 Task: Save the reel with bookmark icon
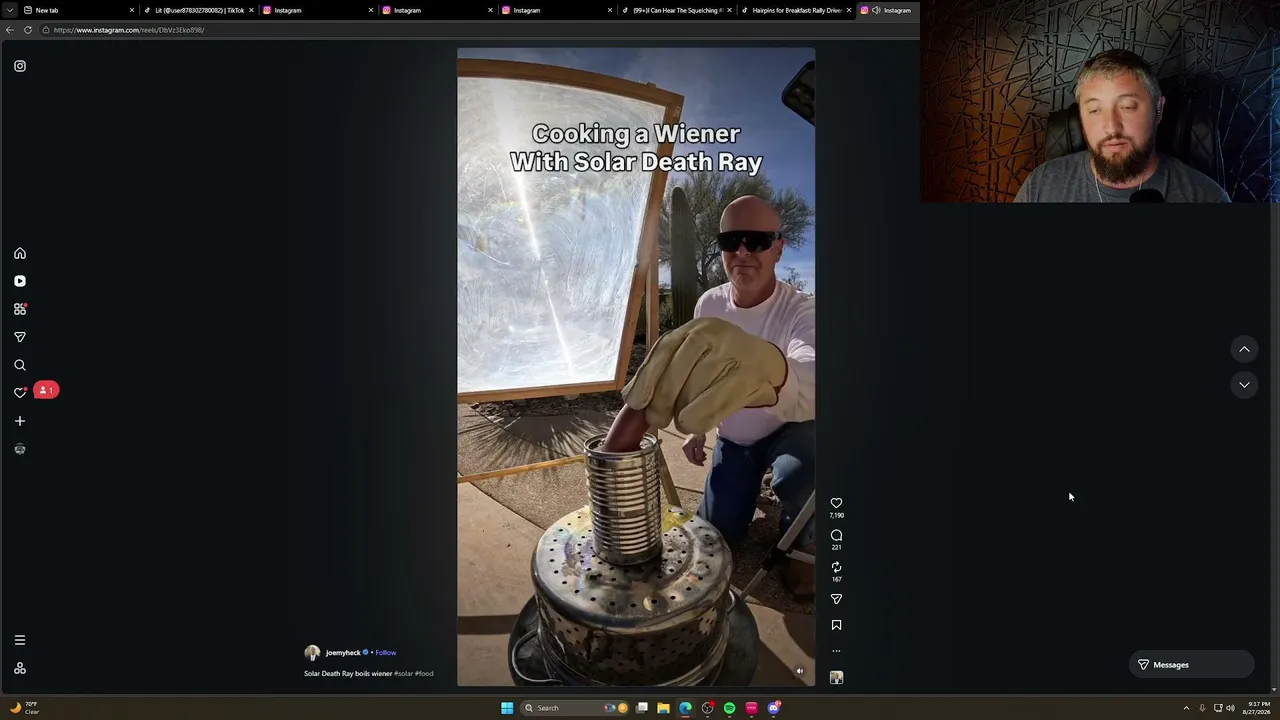click(x=836, y=625)
